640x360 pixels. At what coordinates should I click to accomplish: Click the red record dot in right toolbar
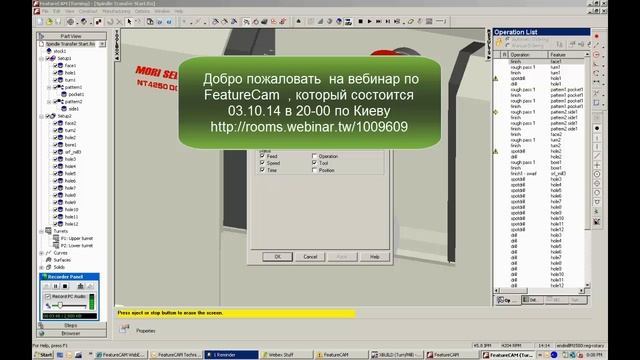pyautogui.click(x=597, y=36)
